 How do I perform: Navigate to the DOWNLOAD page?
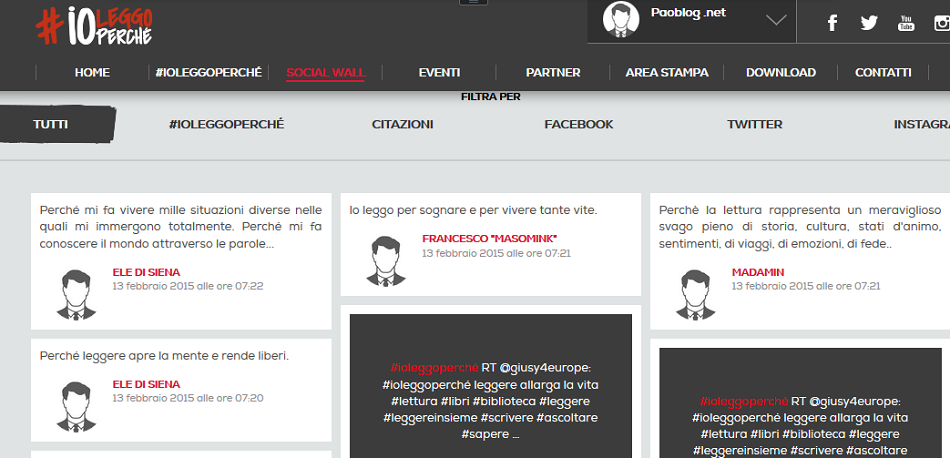pyautogui.click(x=780, y=73)
